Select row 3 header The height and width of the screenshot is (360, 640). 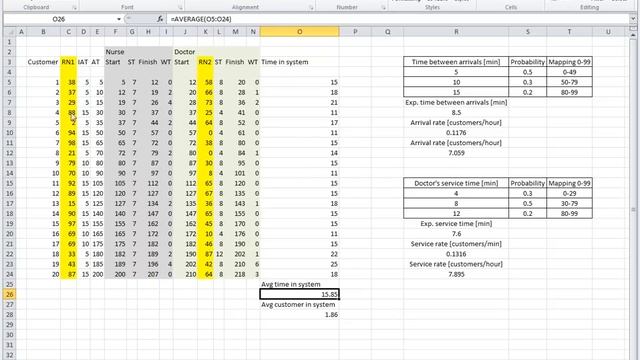(10, 62)
